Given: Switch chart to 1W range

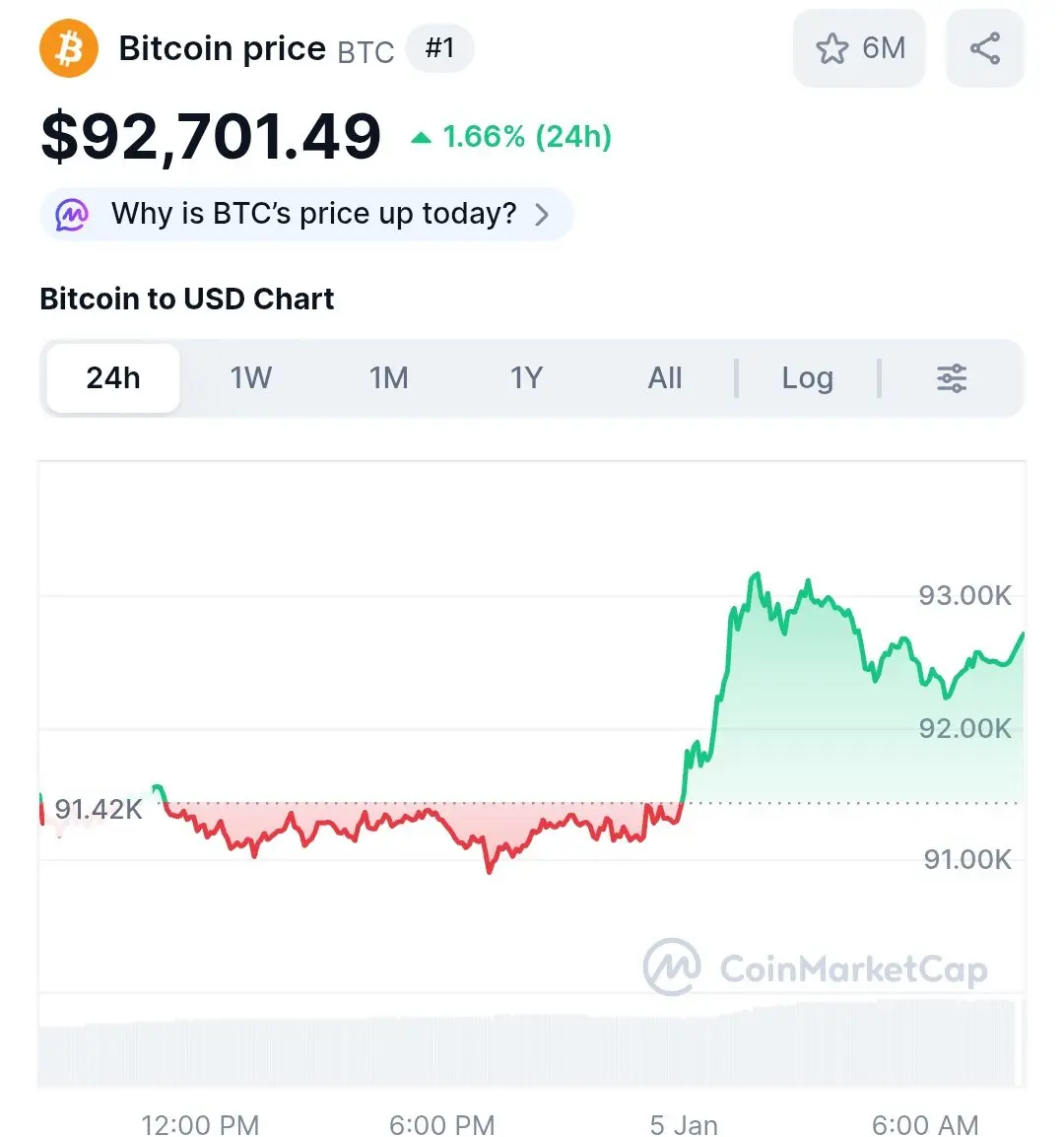Looking at the screenshot, I should (250, 378).
